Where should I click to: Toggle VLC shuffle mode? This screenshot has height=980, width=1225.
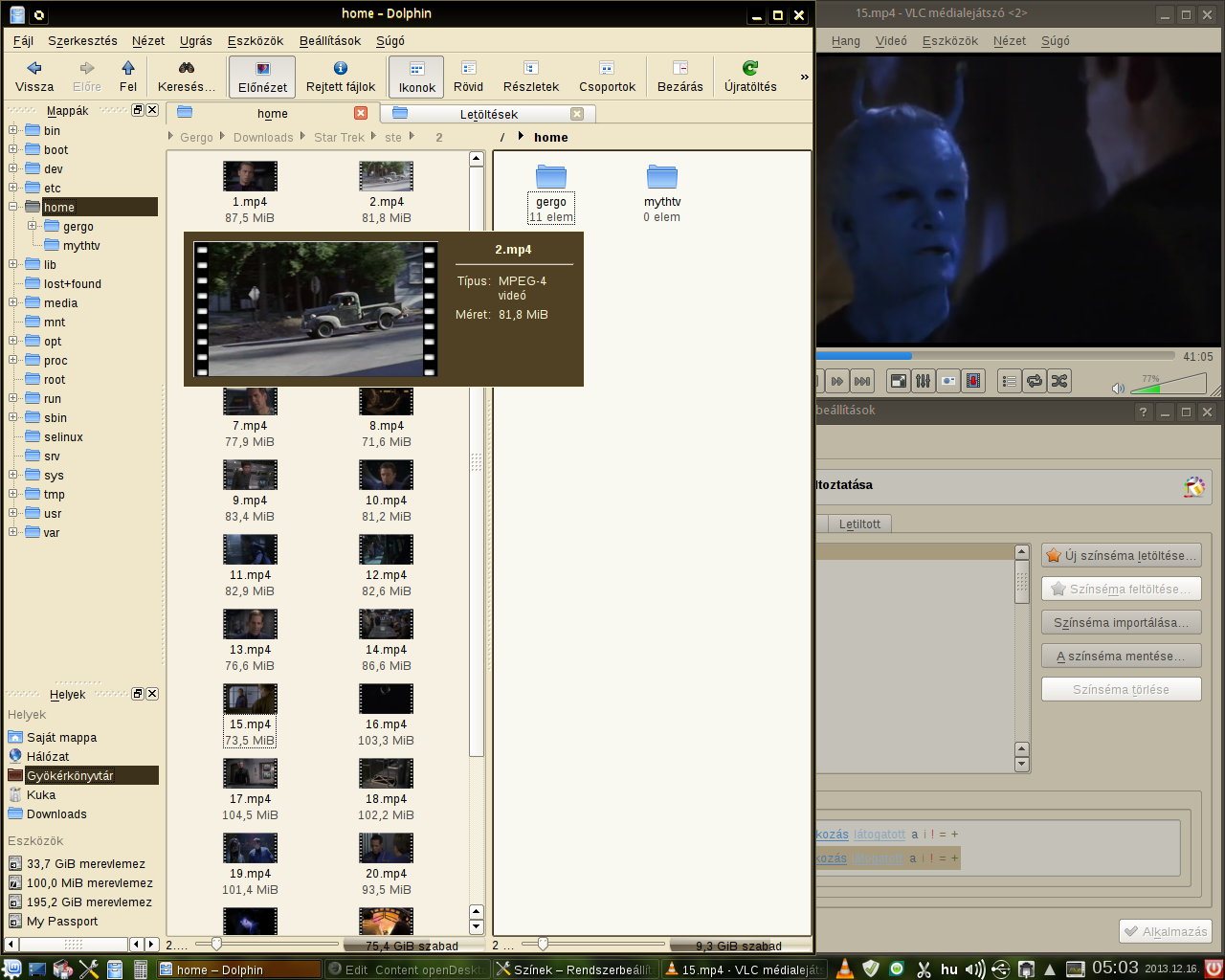coord(1058,381)
